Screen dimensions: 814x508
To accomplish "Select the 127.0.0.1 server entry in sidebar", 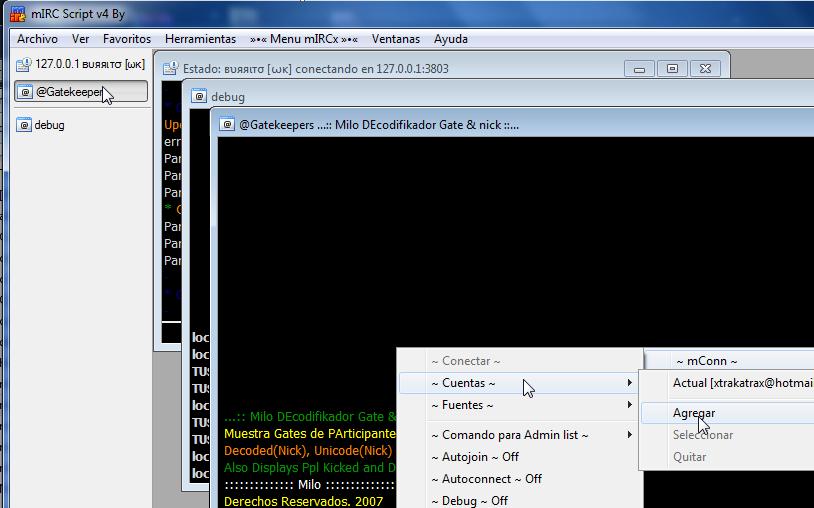I will tap(81, 64).
